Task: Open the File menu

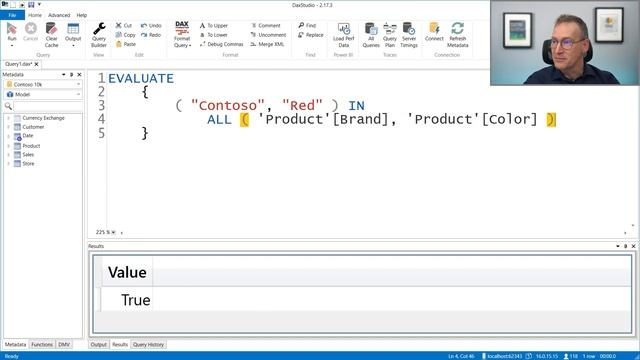Action: 12,15
